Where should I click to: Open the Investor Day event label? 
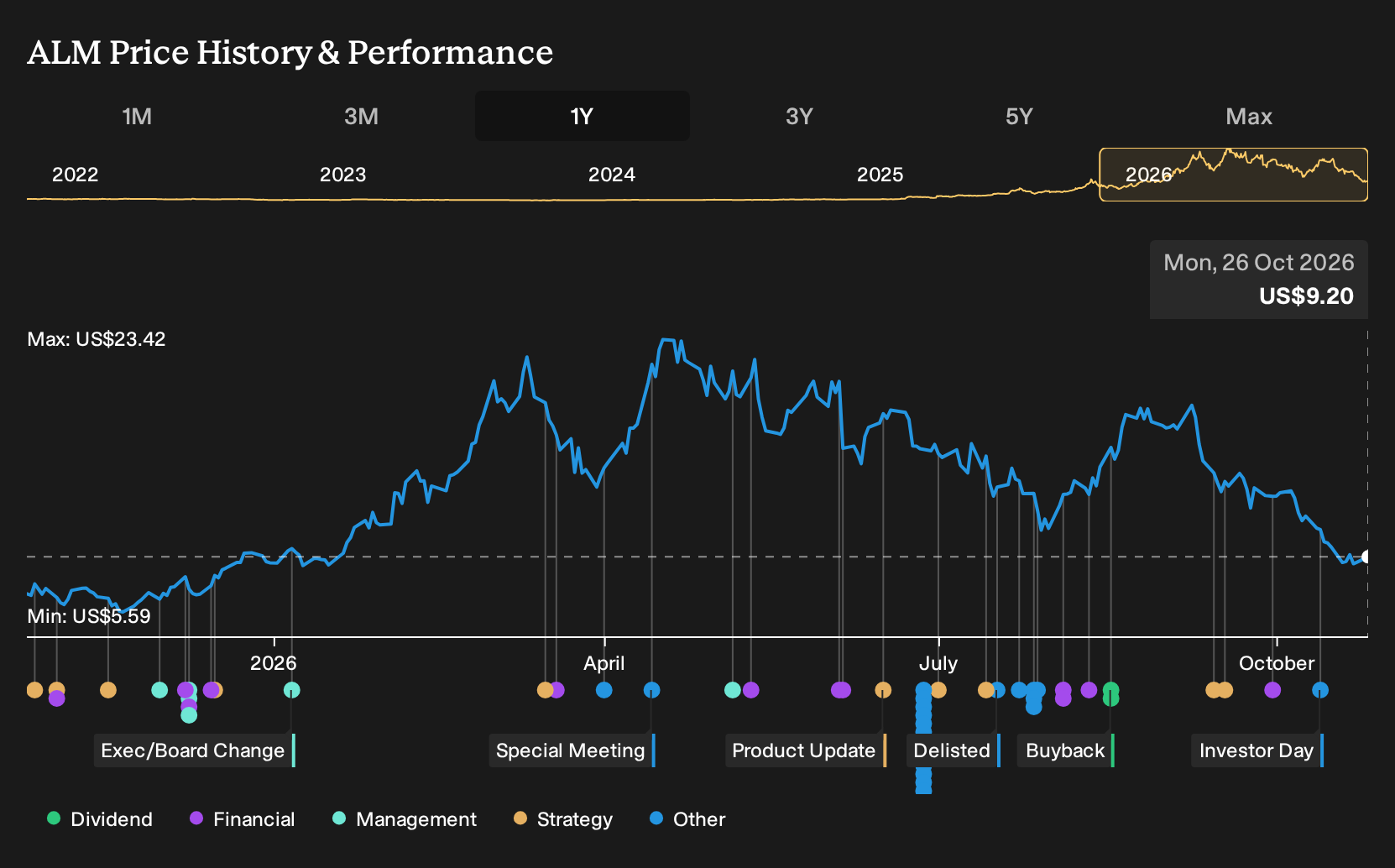[1257, 750]
